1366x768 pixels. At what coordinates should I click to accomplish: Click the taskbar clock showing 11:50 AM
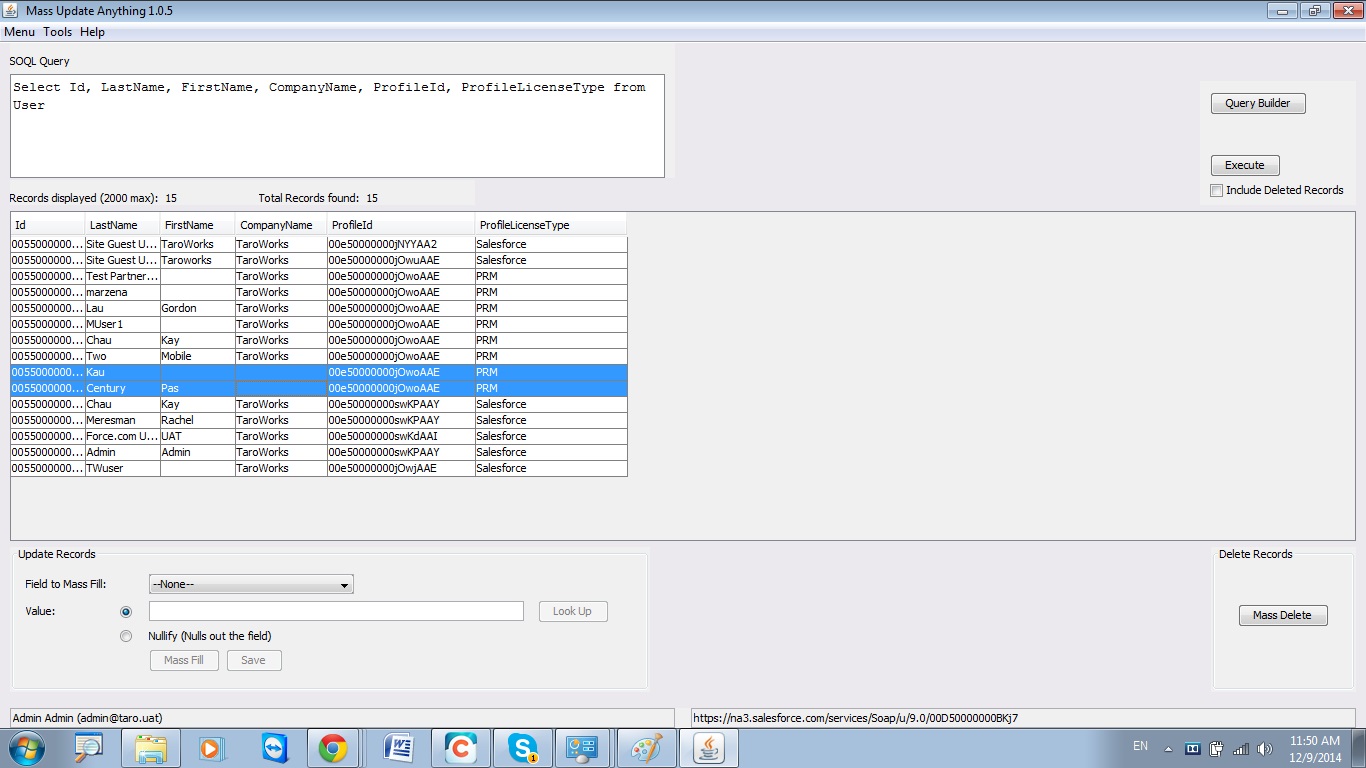1315,741
